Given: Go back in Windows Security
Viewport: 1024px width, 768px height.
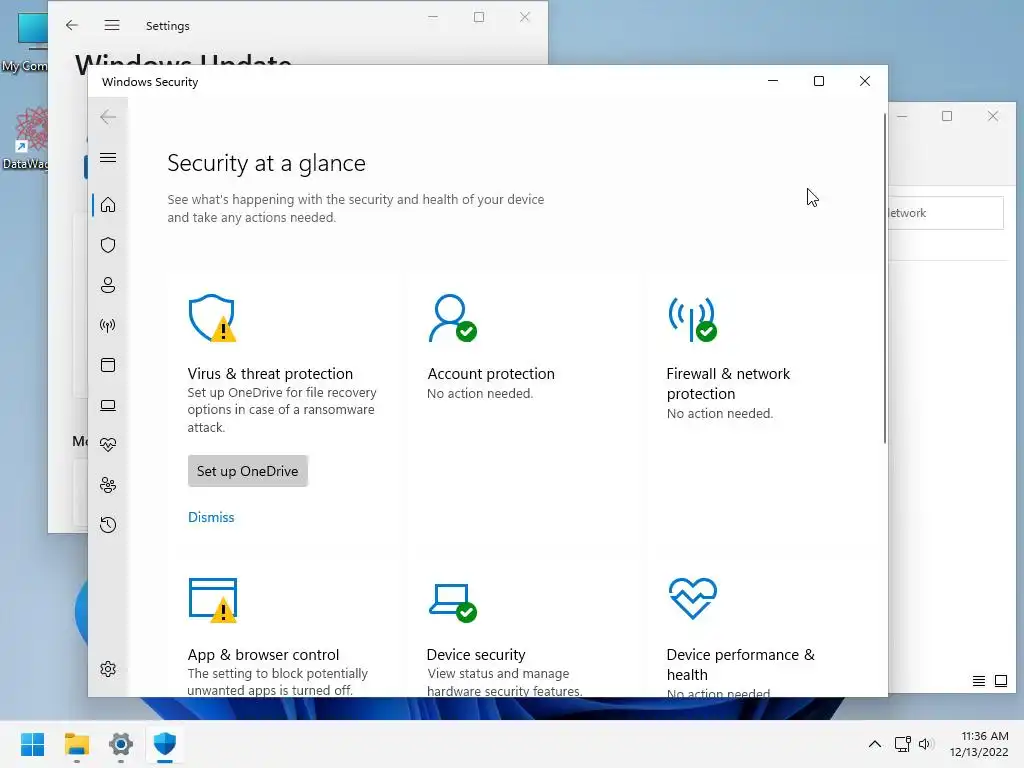Looking at the screenshot, I should 108,118.
